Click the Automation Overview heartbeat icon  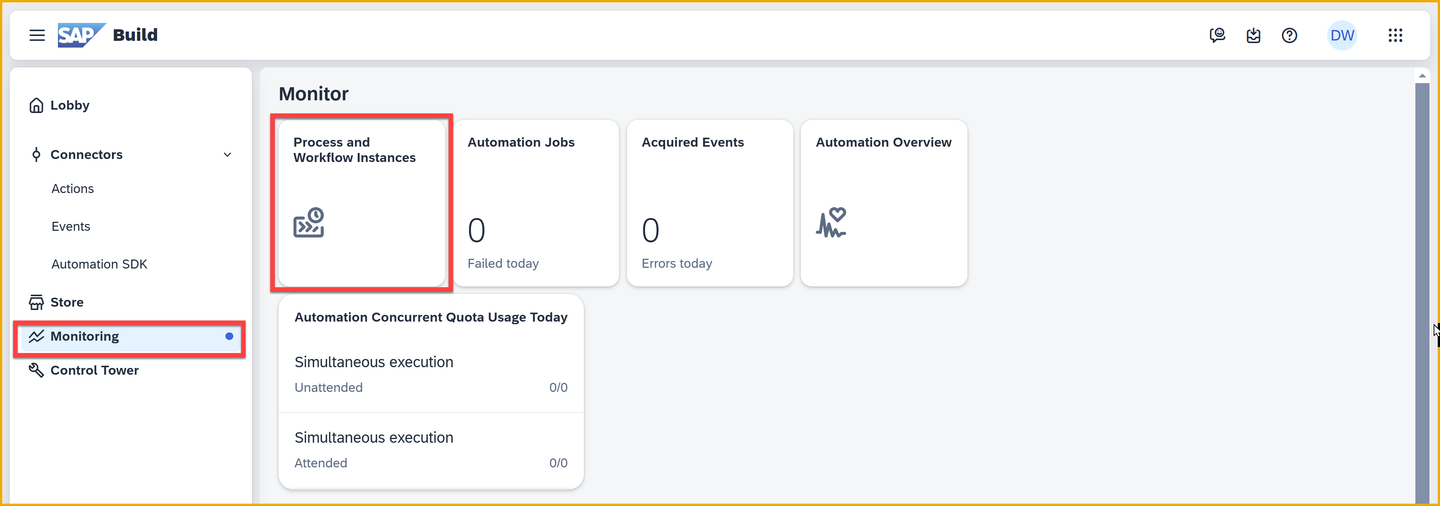(831, 222)
